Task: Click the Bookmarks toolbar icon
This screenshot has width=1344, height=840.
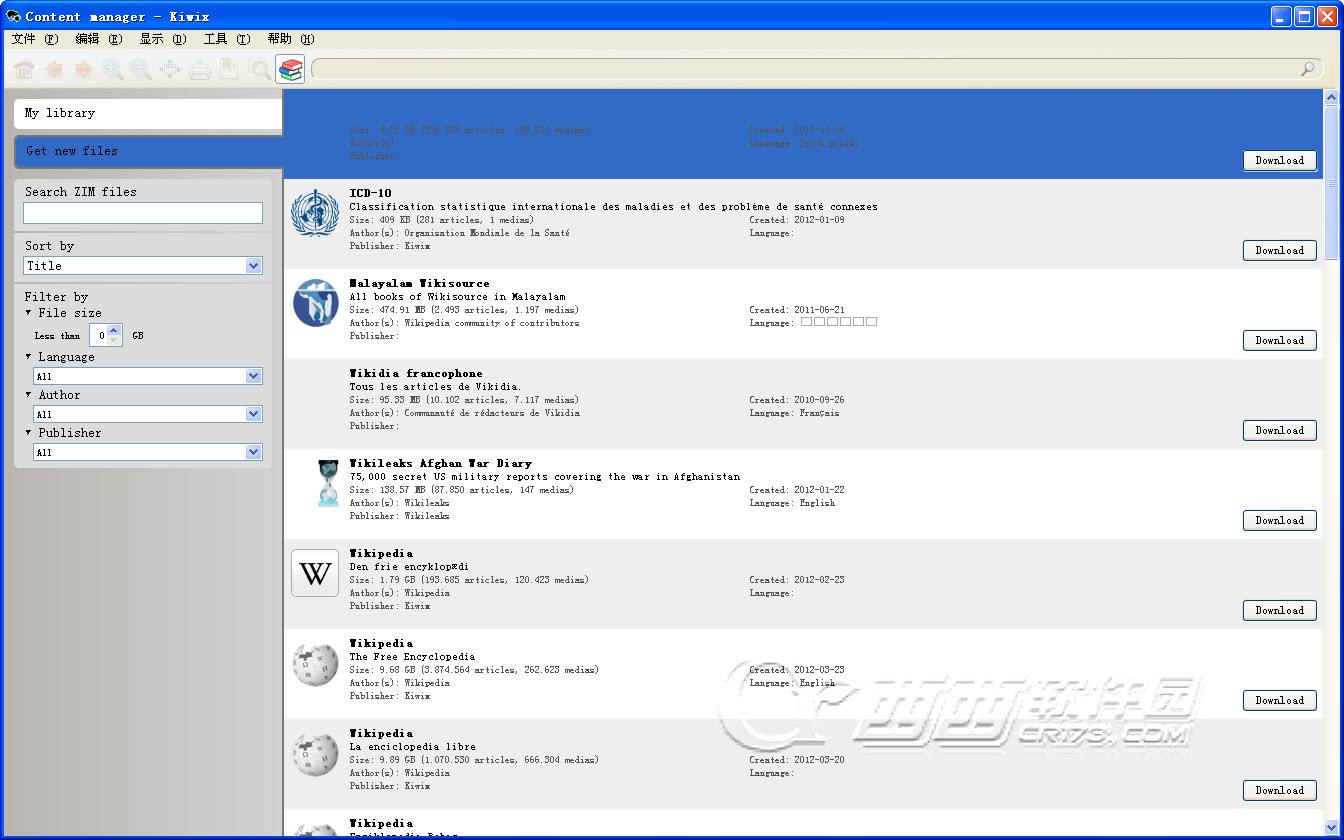Action: coord(229,69)
